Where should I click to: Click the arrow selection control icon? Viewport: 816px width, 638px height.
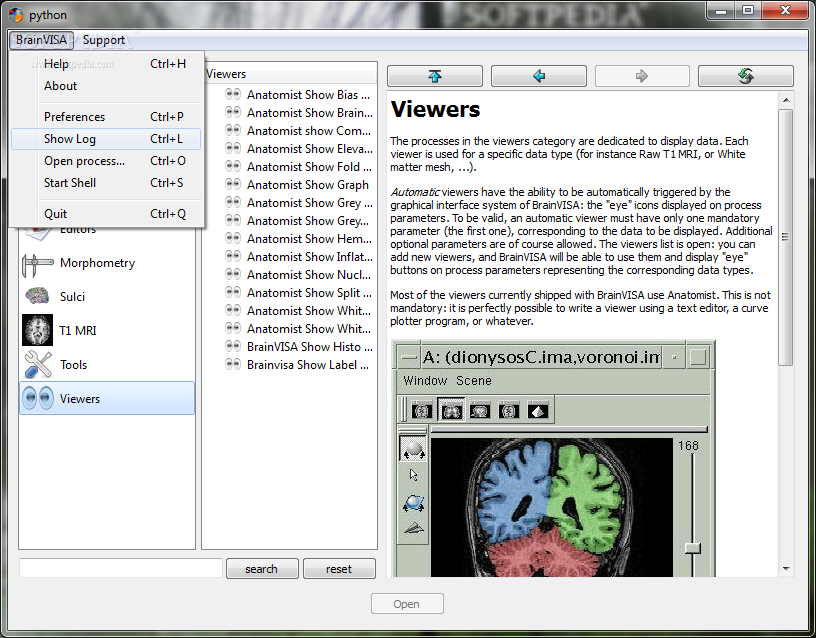point(413,475)
